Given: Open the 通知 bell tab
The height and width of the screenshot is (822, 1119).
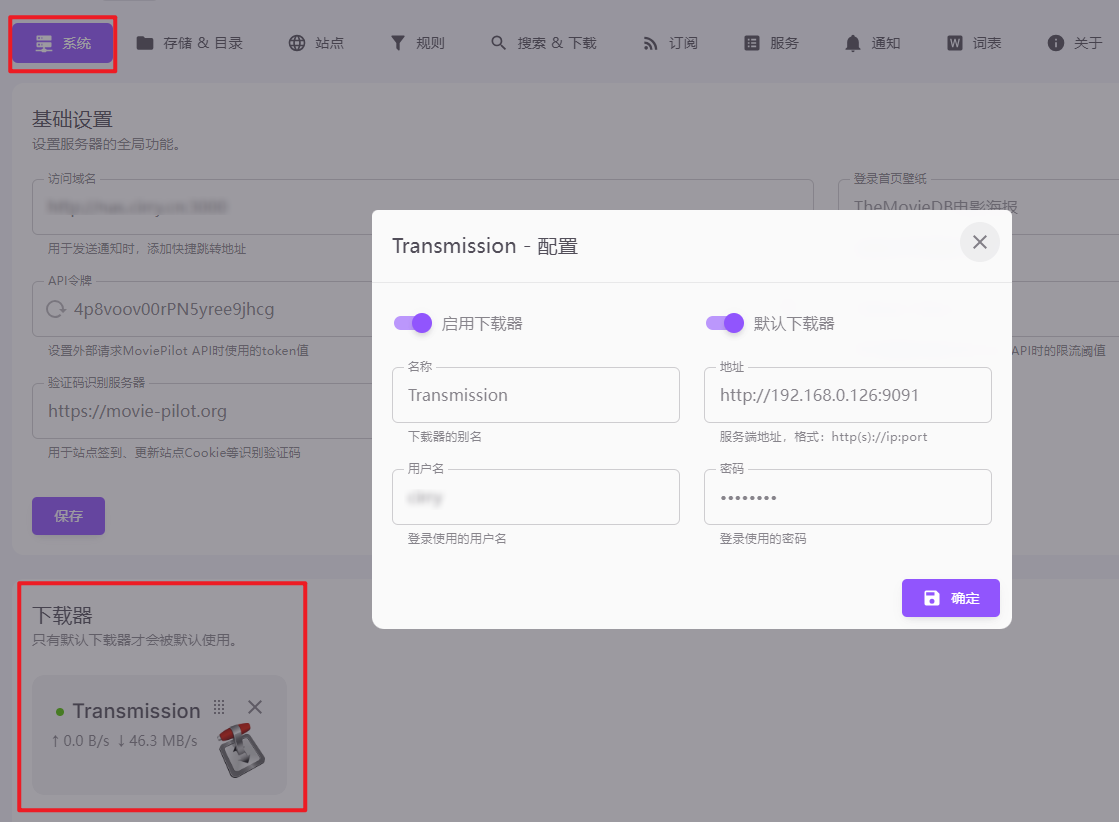Looking at the screenshot, I should [x=872, y=43].
